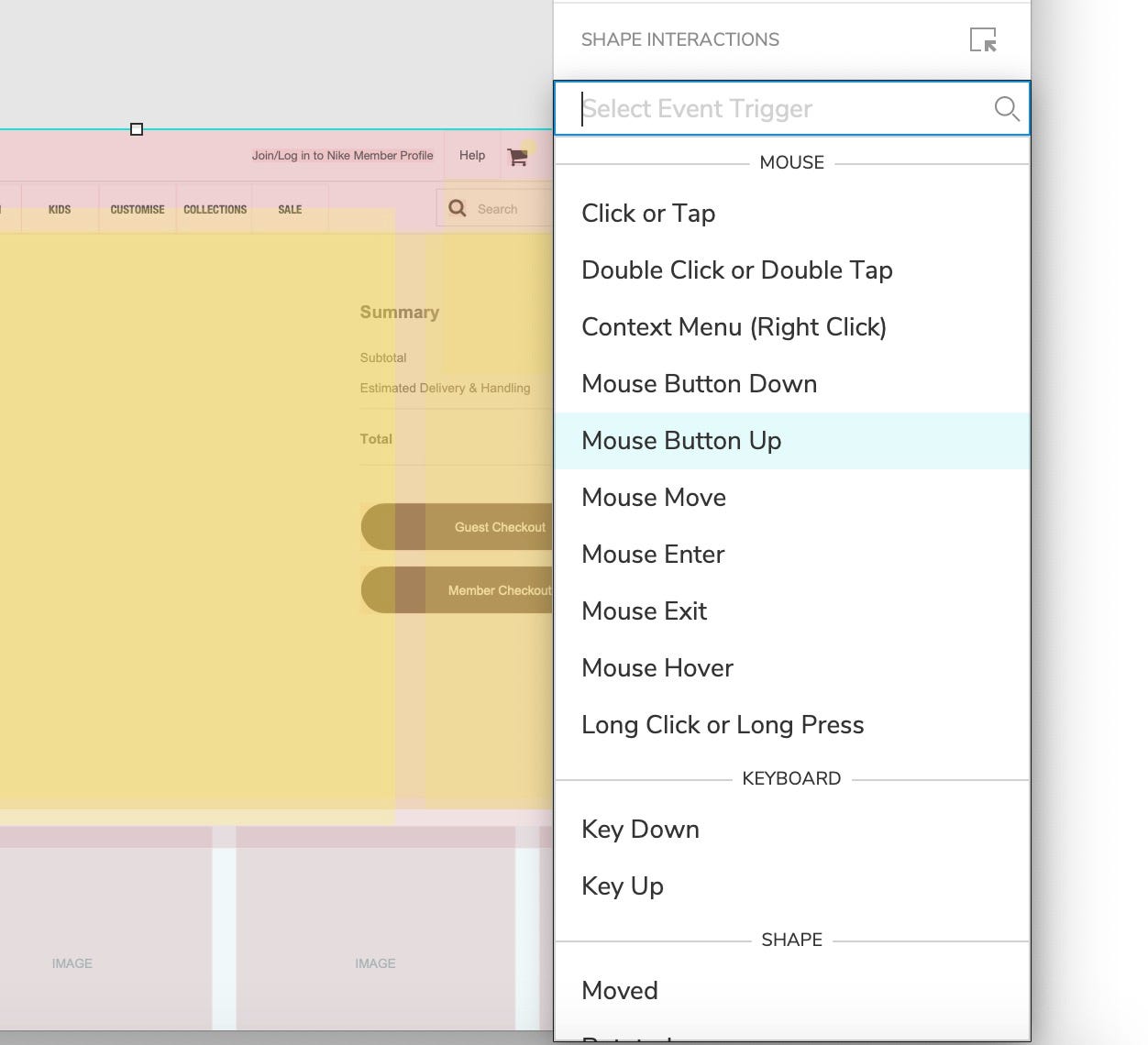
Task: Open SALE nav item on canvas
Action: (290, 209)
